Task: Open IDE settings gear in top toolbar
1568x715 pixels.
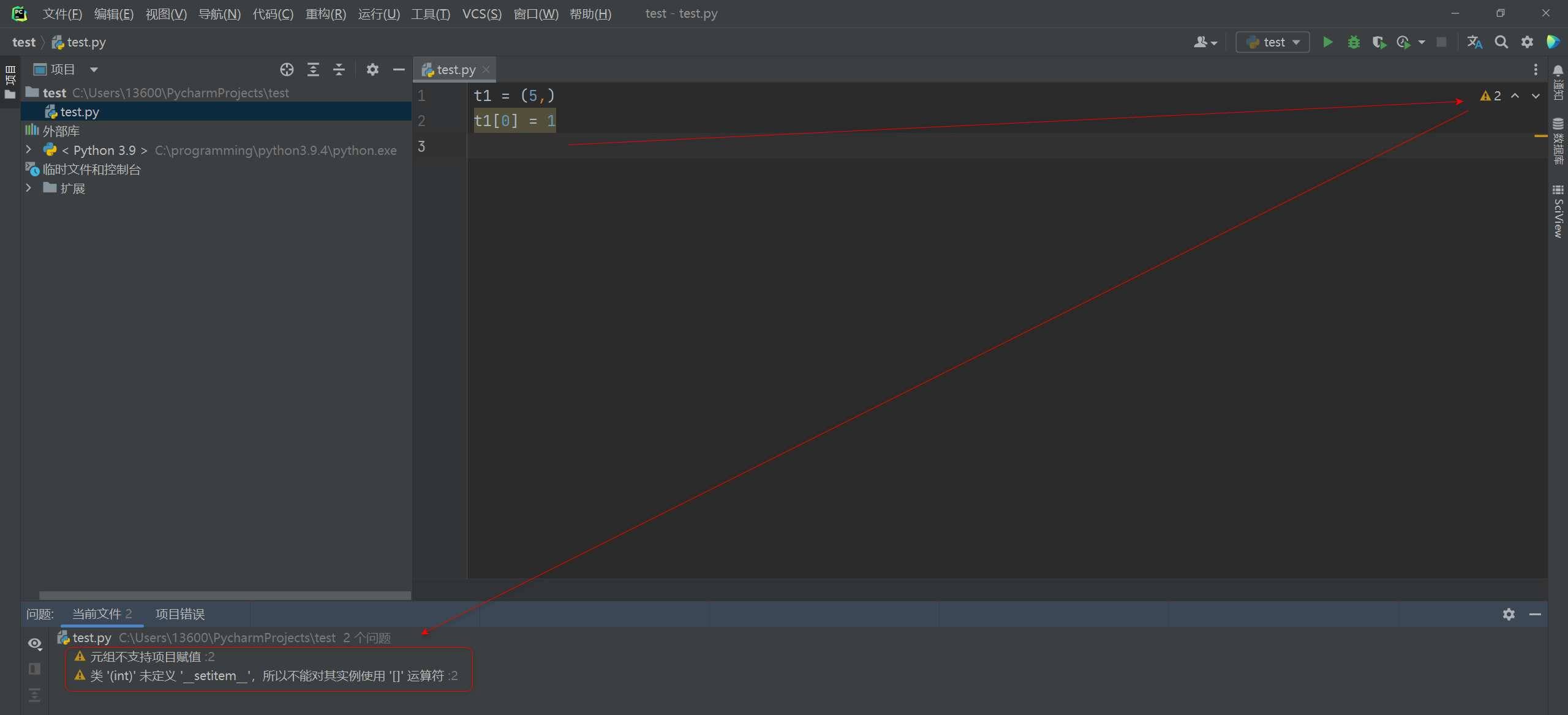Action: [x=1527, y=42]
